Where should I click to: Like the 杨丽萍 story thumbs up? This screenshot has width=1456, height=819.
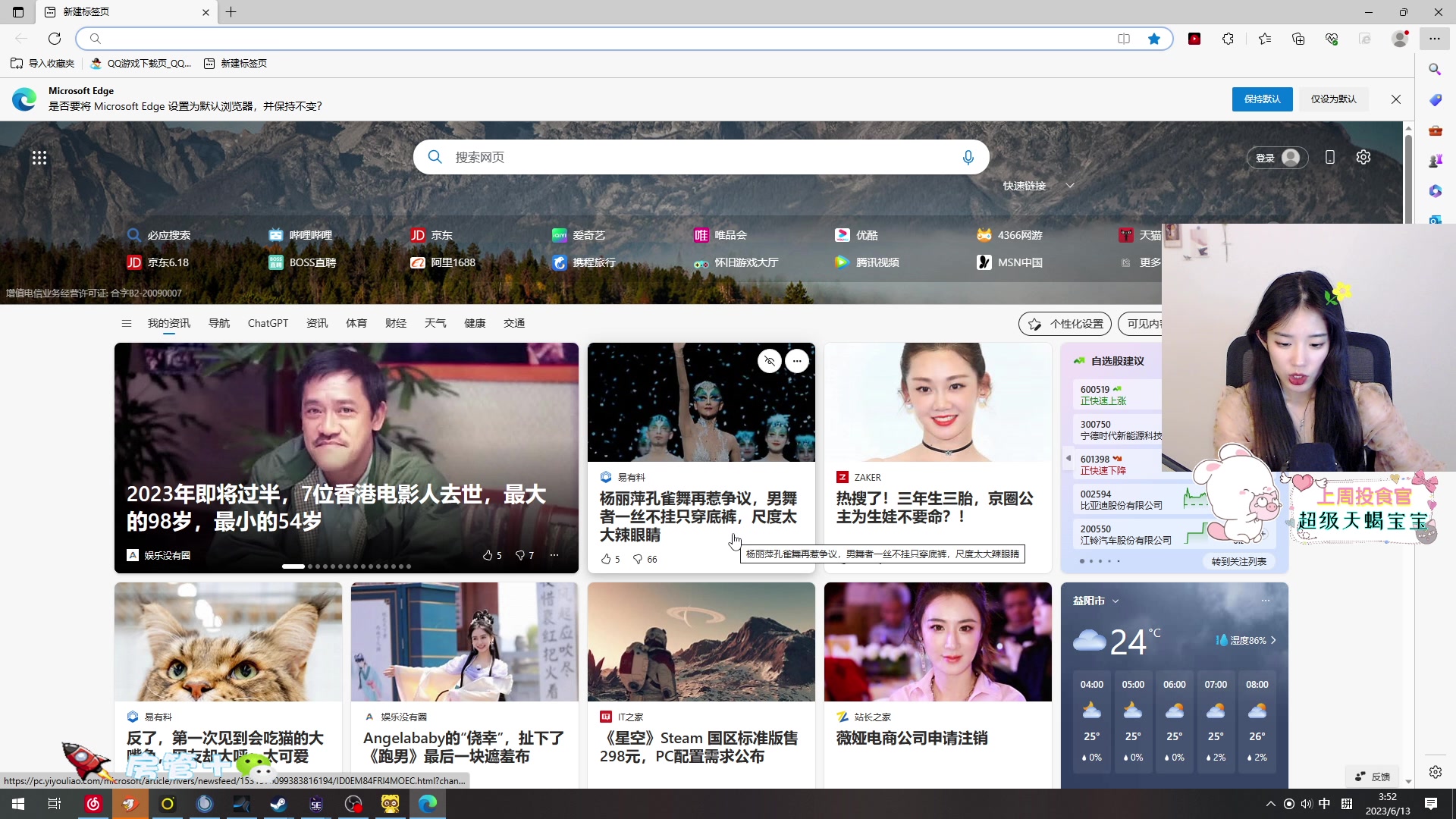pos(606,559)
